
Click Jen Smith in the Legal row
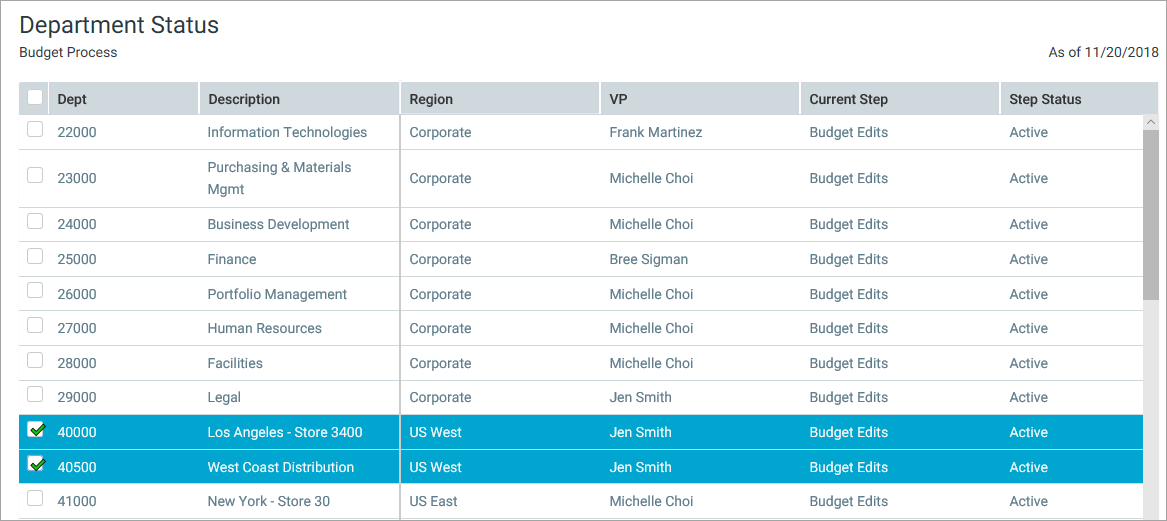[x=640, y=397]
